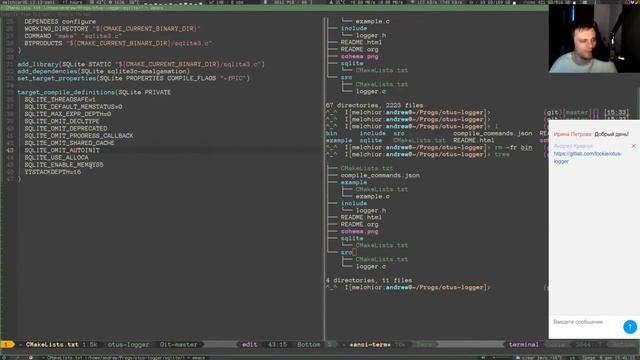
Task: Select the presenter webcam video thumbnail
Action: click(x=594, y=39)
